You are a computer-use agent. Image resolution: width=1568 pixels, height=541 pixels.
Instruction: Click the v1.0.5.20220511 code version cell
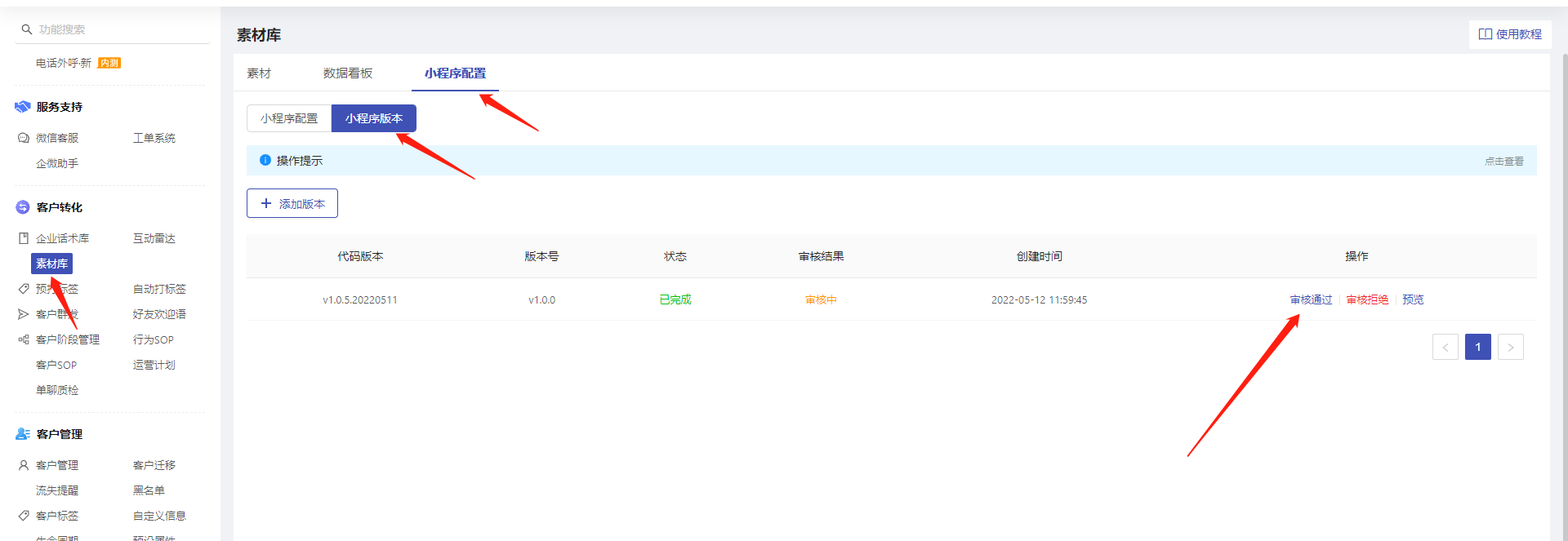[360, 299]
